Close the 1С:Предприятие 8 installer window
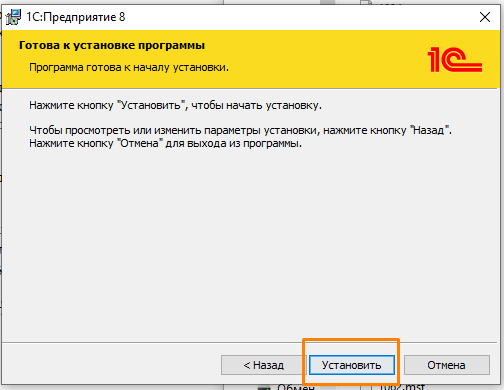This screenshot has width=504, height=390. point(485,17)
